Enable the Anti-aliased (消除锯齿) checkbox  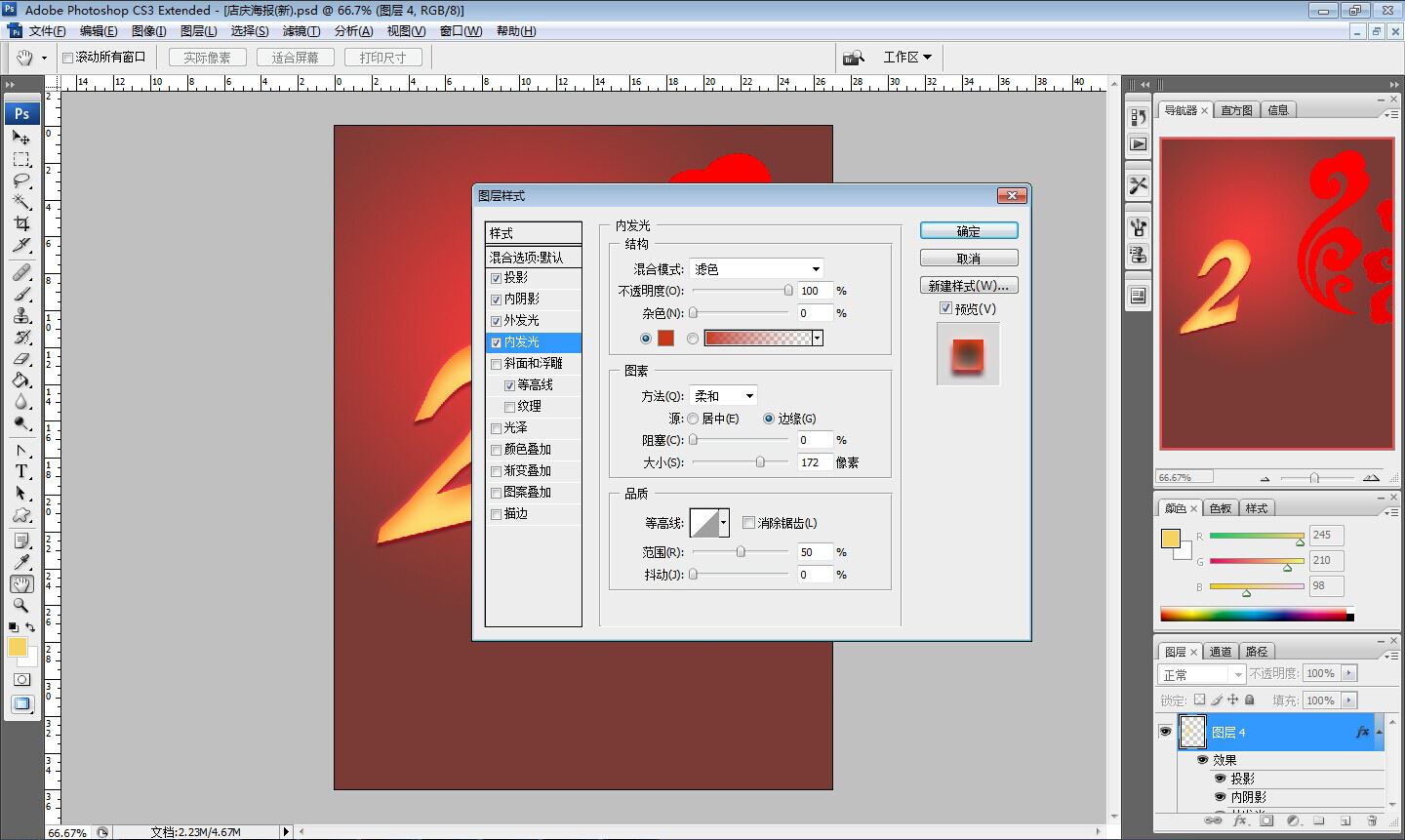coord(748,523)
